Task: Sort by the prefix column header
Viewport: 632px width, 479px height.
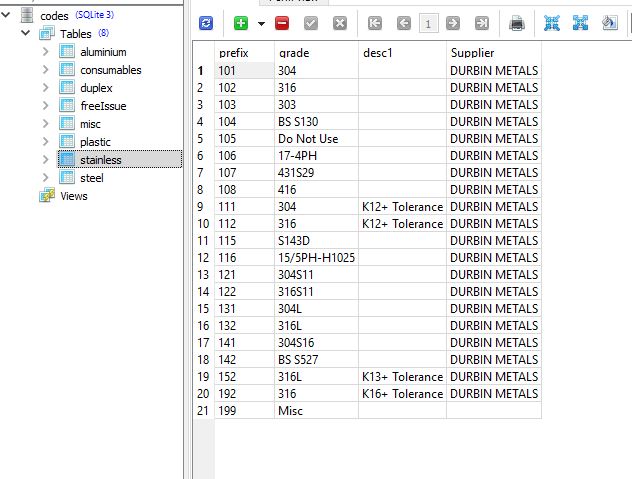Action: click(x=244, y=53)
